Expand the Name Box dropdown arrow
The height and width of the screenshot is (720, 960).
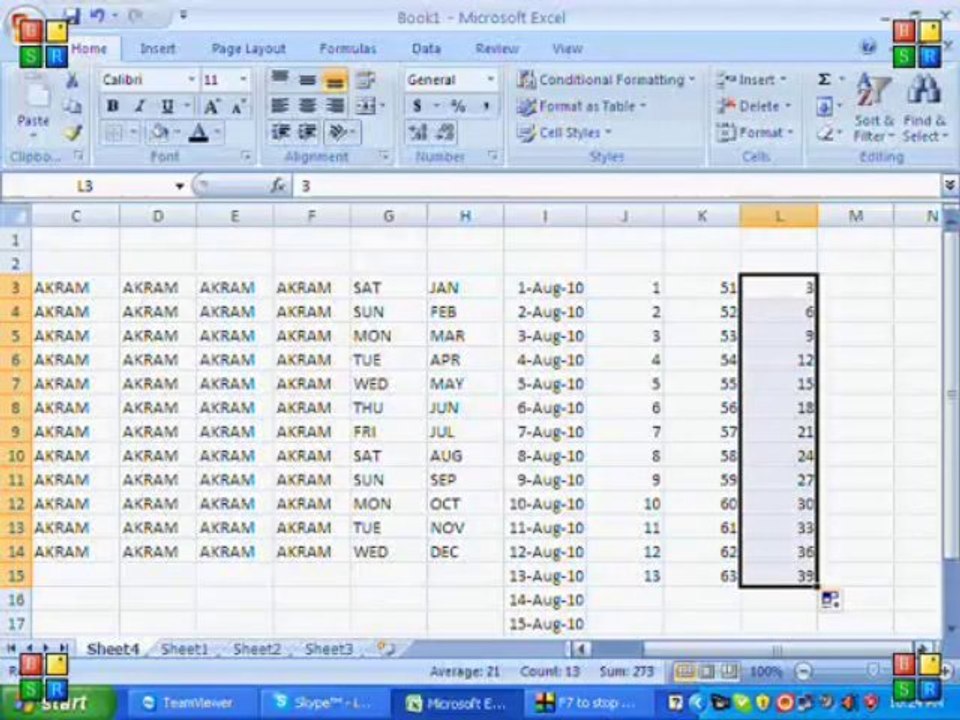click(179, 186)
